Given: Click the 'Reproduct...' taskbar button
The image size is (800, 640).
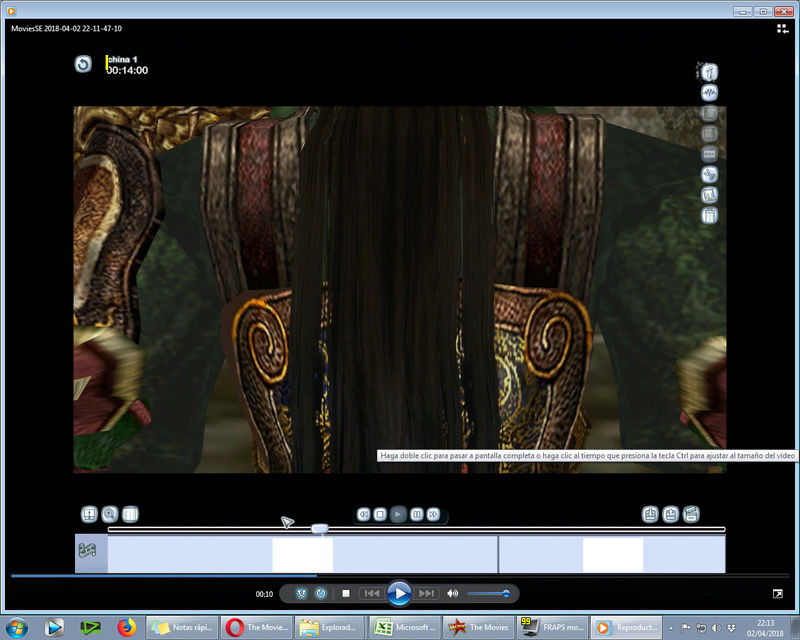Looking at the screenshot, I should pyautogui.click(x=627, y=627).
